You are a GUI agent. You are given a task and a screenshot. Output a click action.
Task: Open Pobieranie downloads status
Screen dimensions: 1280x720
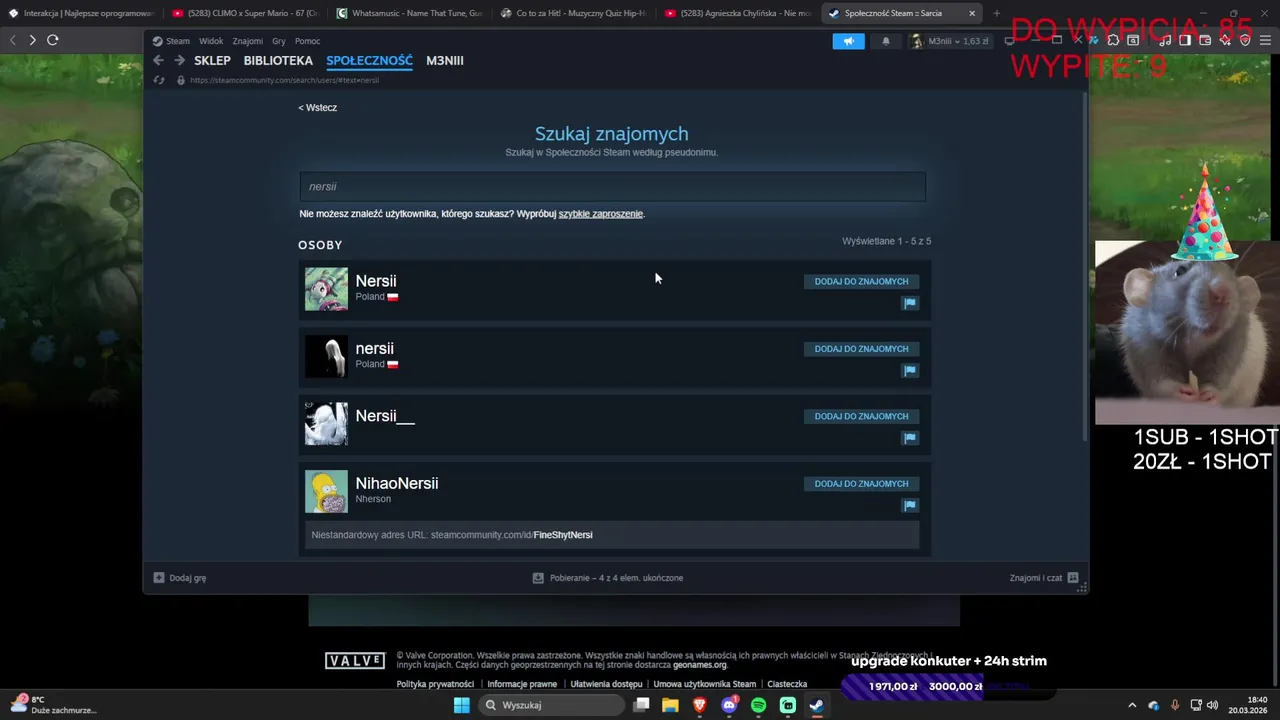pos(608,578)
